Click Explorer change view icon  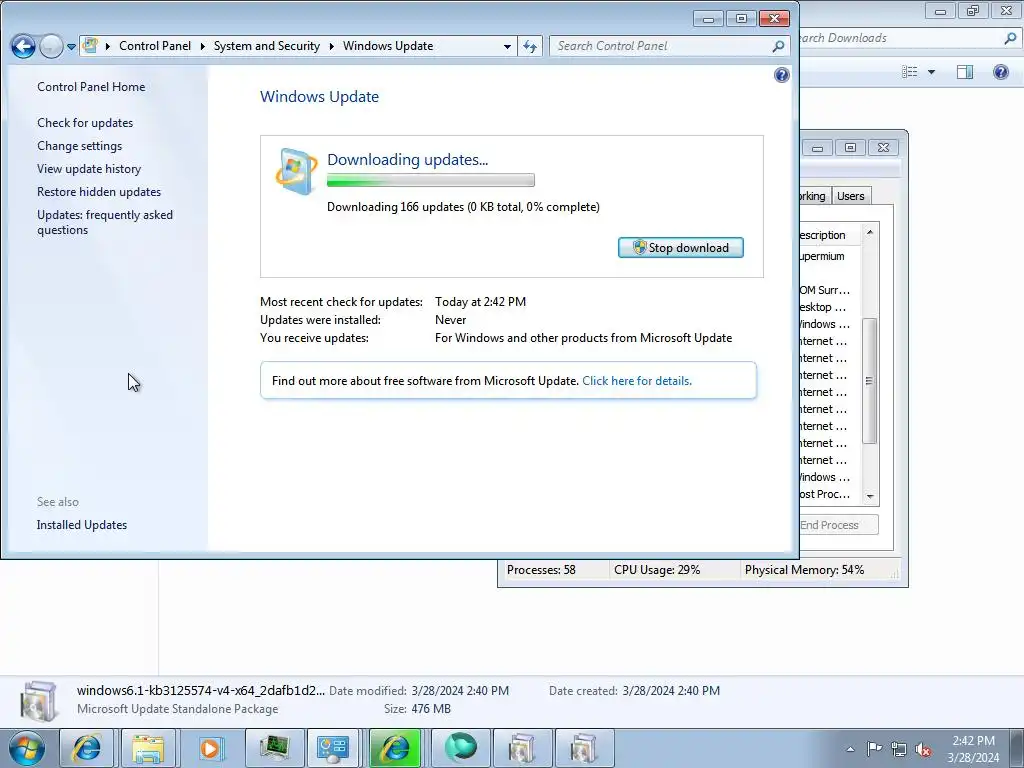910,72
